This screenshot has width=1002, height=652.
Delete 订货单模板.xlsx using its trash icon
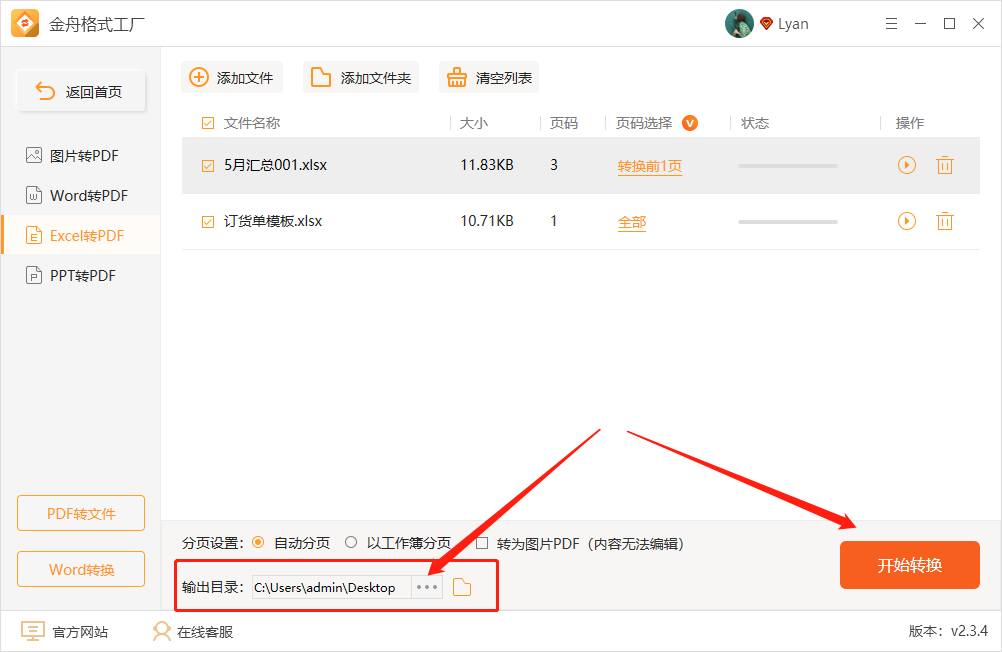[x=944, y=221]
